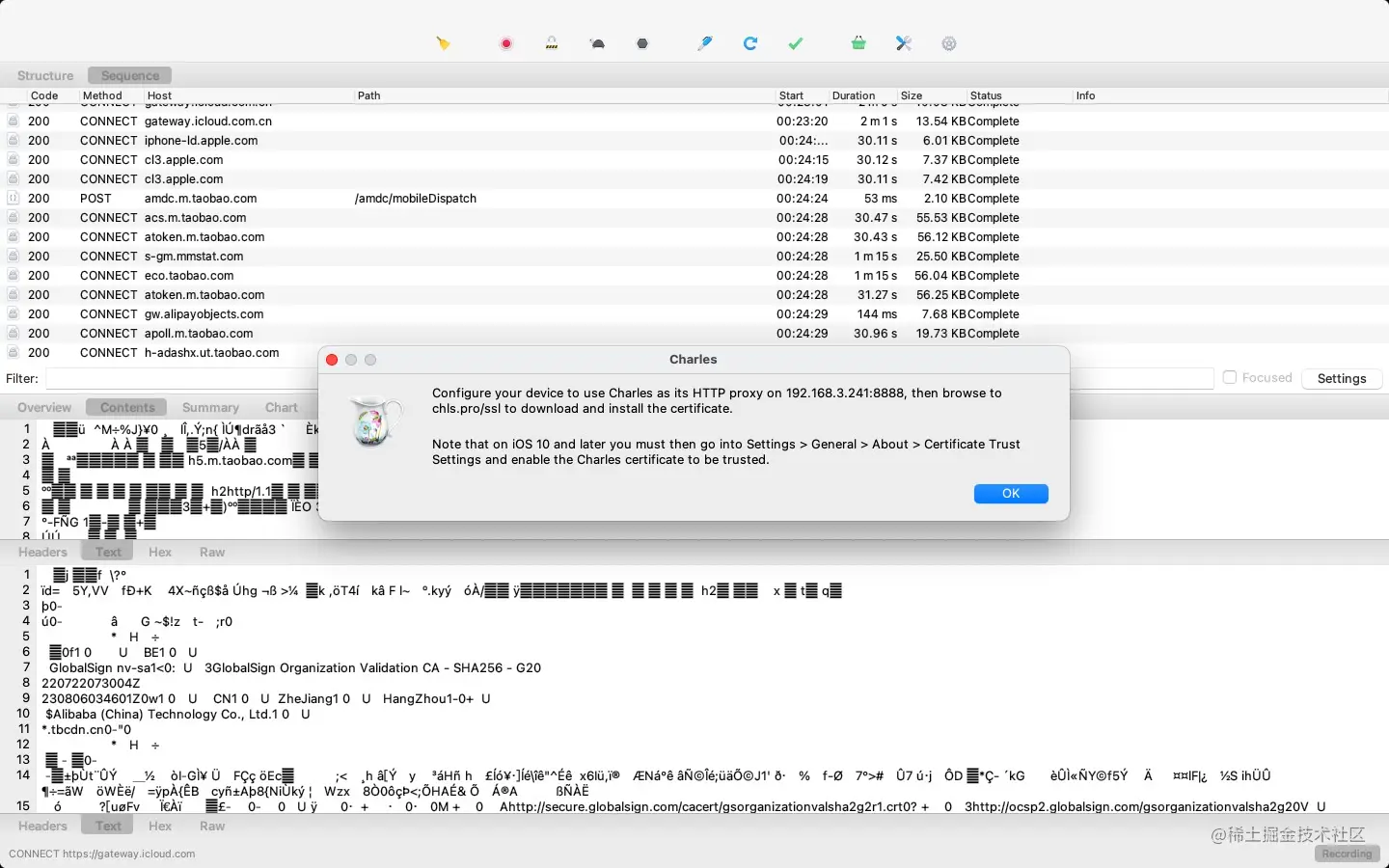Switch to the Sequence view tab
The image size is (1389, 868).
click(130, 75)
